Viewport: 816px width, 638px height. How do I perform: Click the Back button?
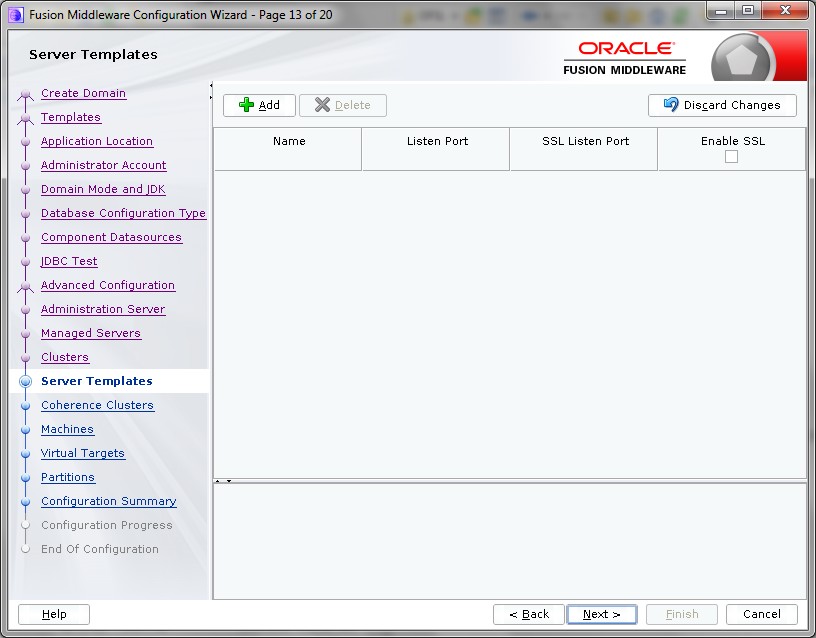[x=529, y=614]
